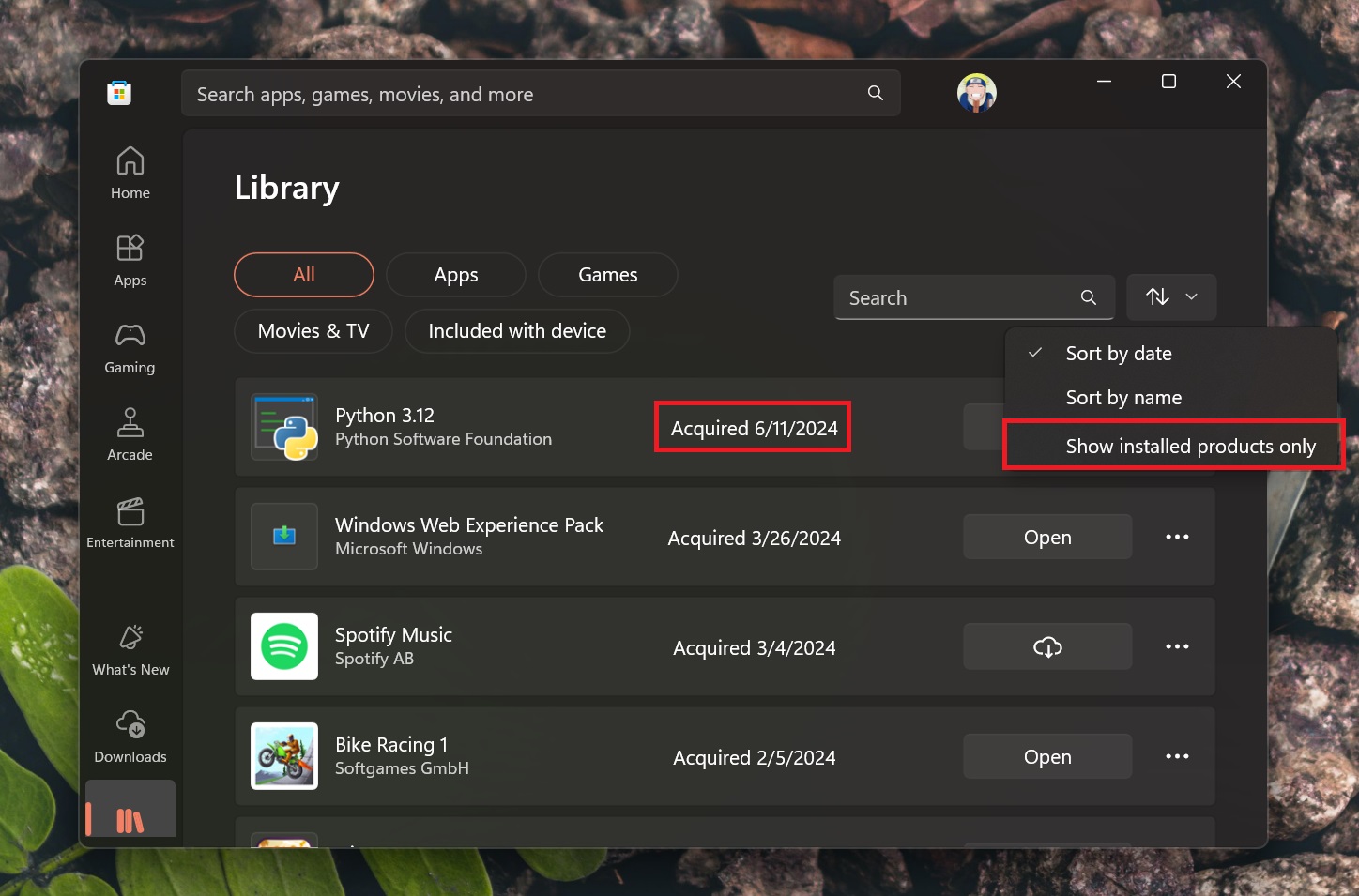
Task: Open the ellipsis menu for Spotify Music
Action: (1177, 646)
